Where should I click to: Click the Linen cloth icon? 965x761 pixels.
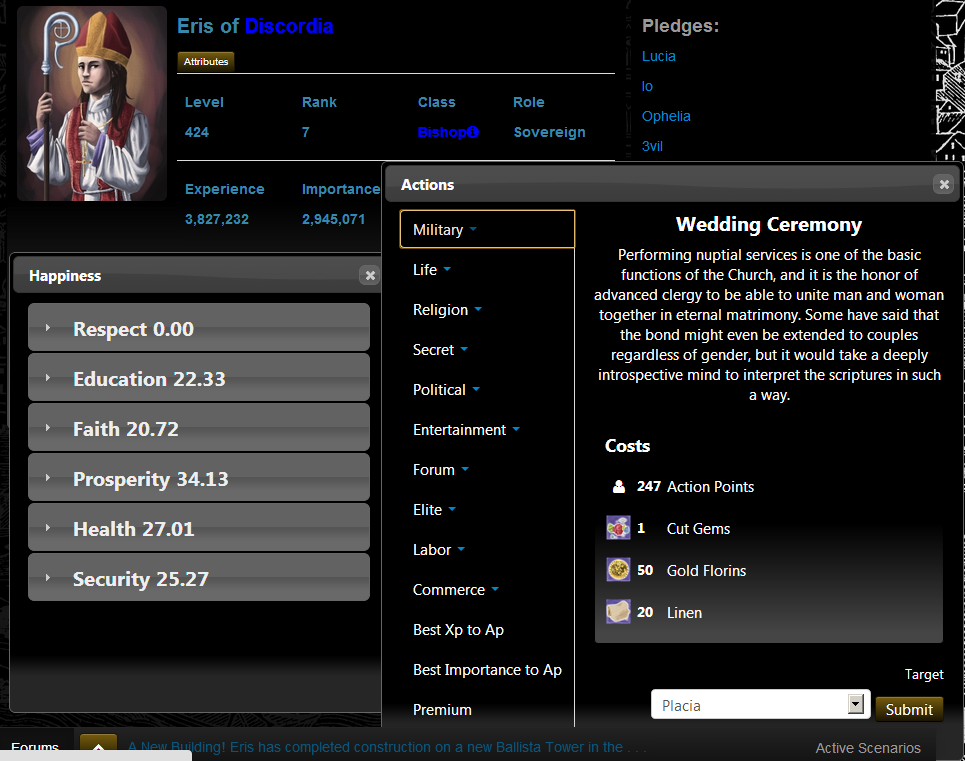(619, 612)
